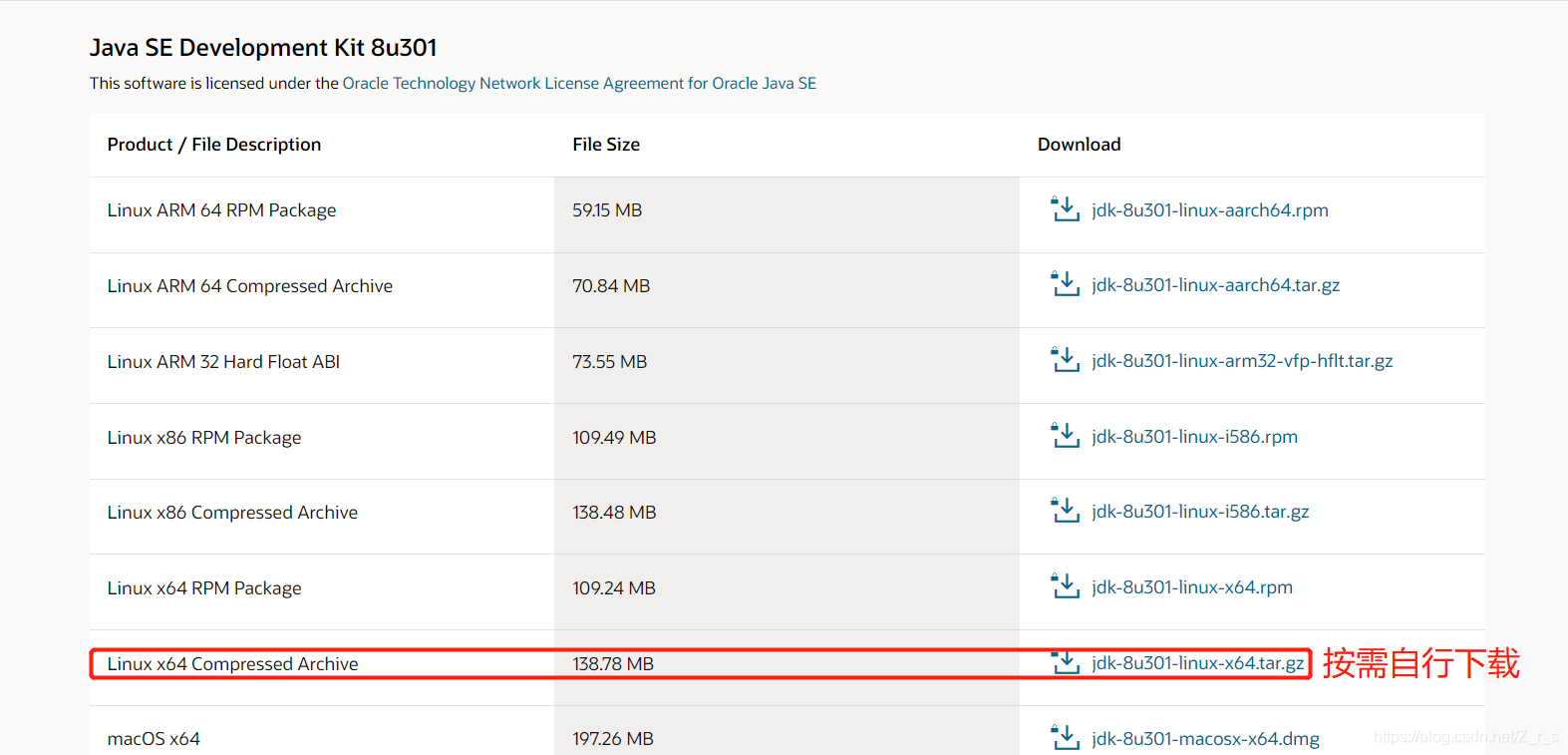
Task: Click download icon for arm32-vfp-hflt.tar.gz
Action: tap(1065, 360)
